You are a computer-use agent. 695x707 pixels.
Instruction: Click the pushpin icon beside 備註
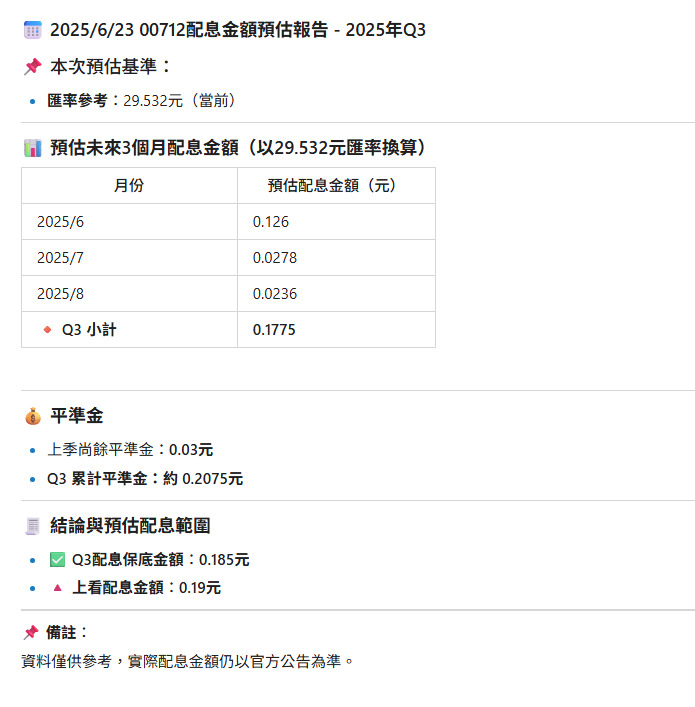click(x=31, y=633)
